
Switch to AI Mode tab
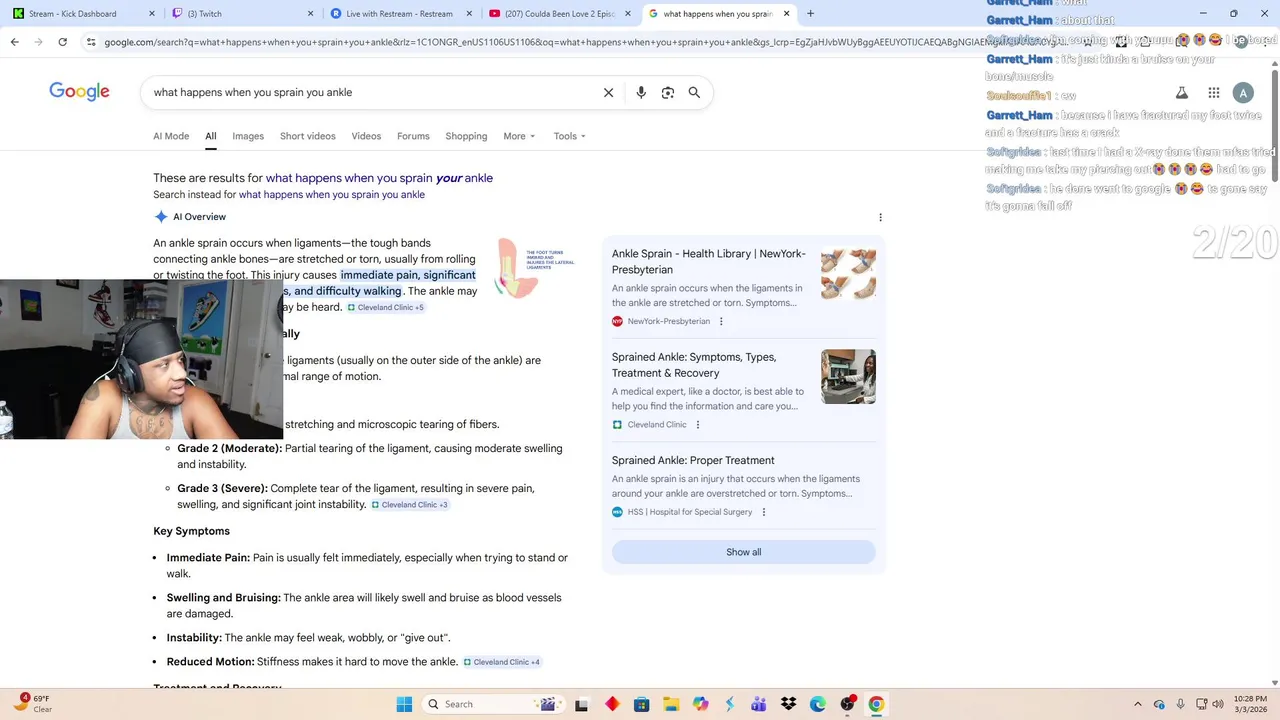[x=171, y=136]
